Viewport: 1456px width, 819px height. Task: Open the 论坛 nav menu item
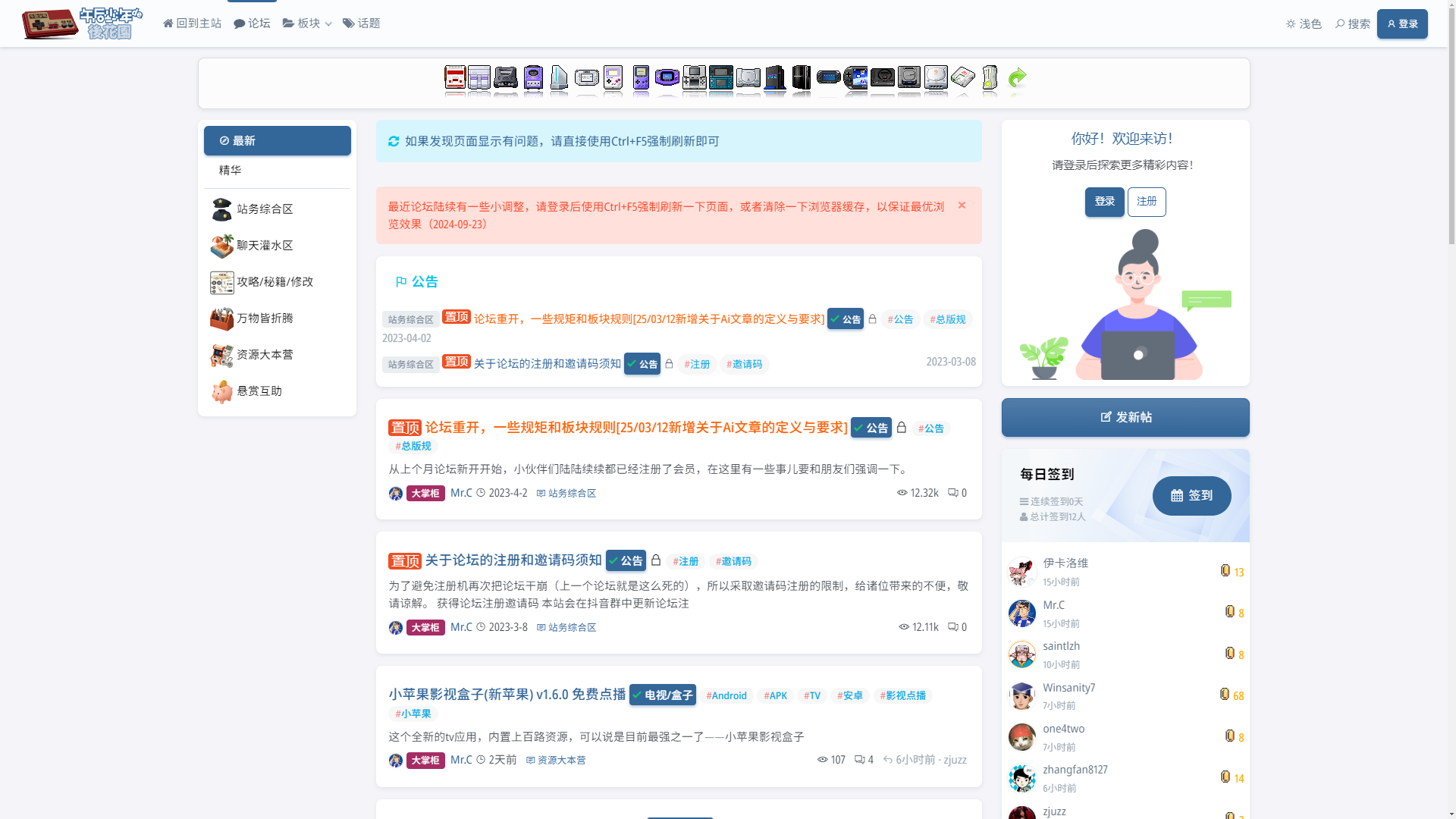(x=252, y=24)
